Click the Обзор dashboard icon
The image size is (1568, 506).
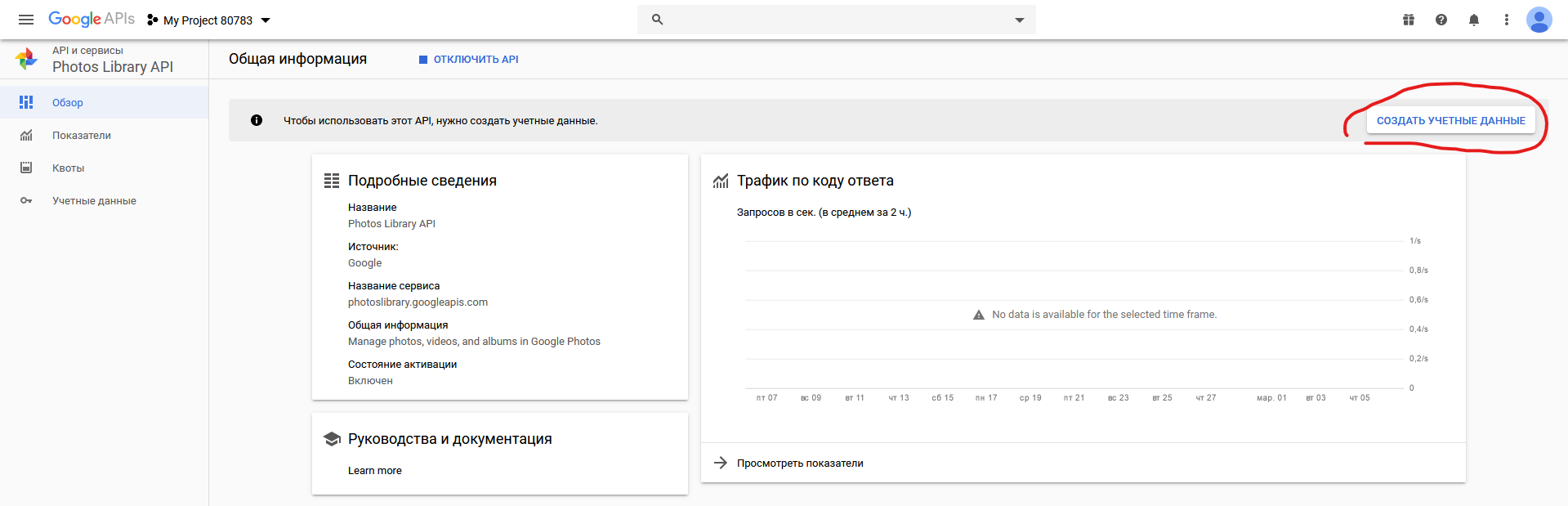[26, 102]
